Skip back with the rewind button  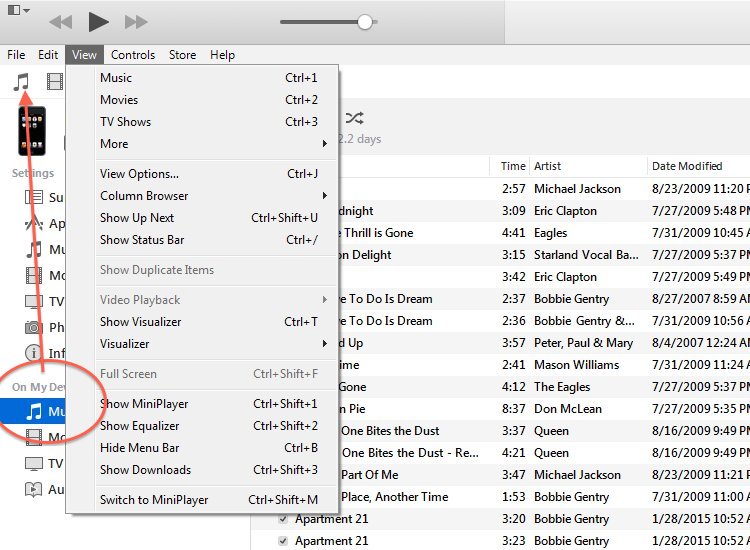(60, 22)
